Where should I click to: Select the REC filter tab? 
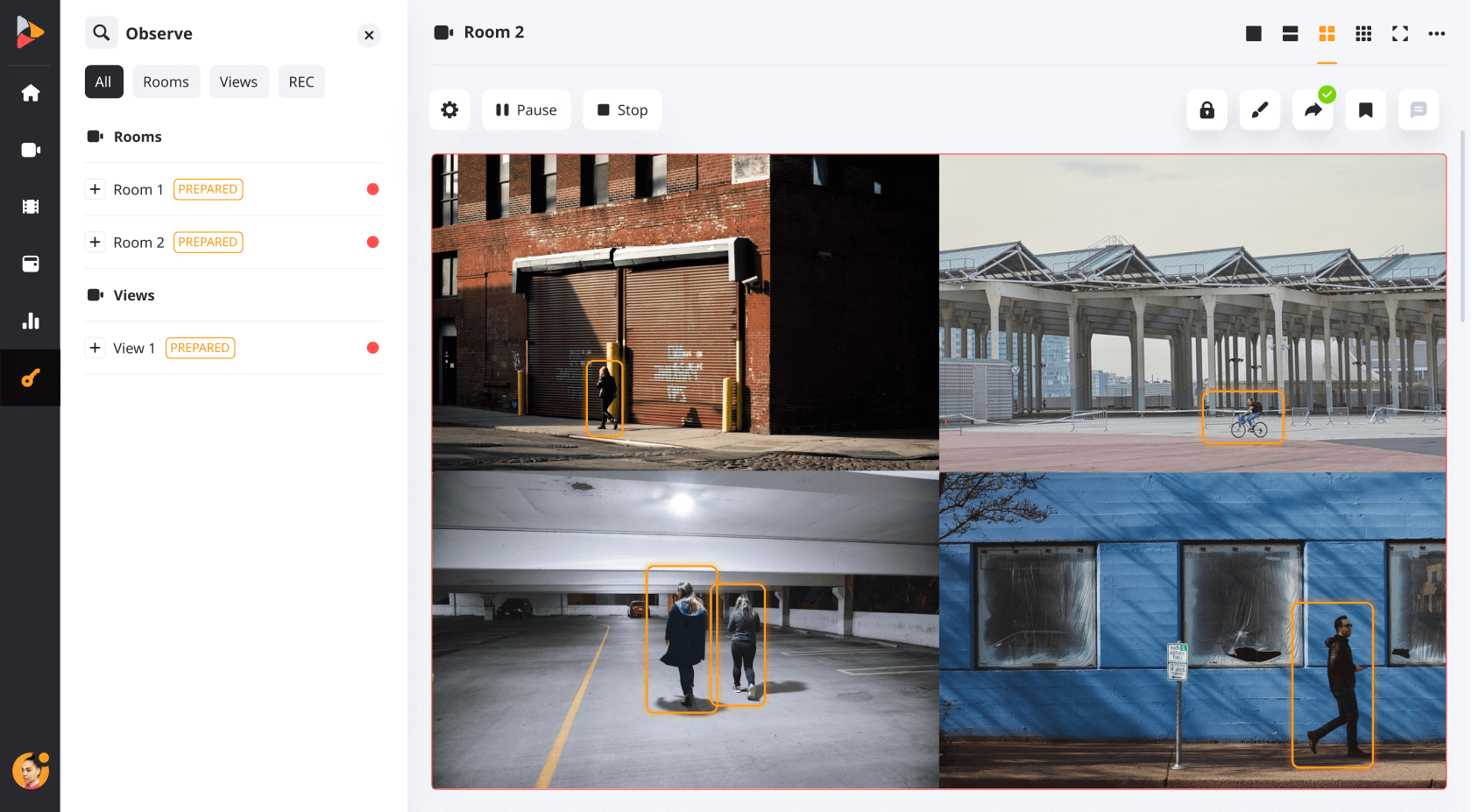[301, 81]
